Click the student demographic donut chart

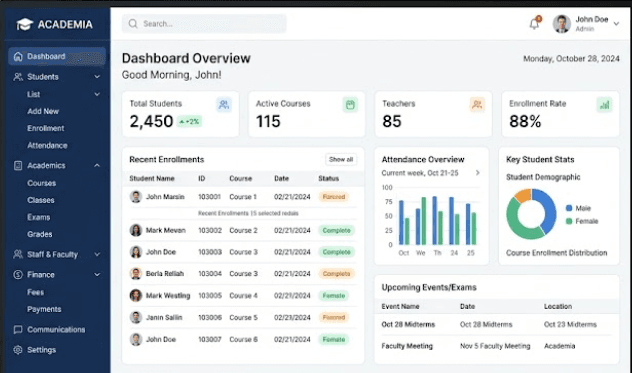coord(531,214)
